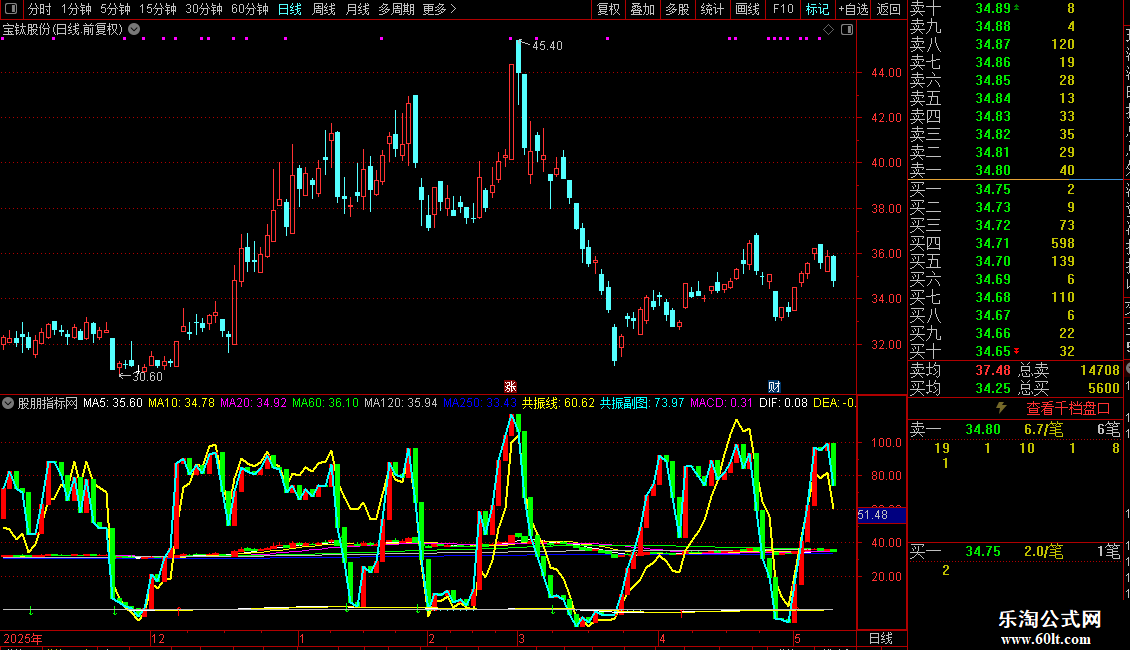Toggle the chart layout panel icon
This screenshot has height=650, width=1130.
[847, 30]
